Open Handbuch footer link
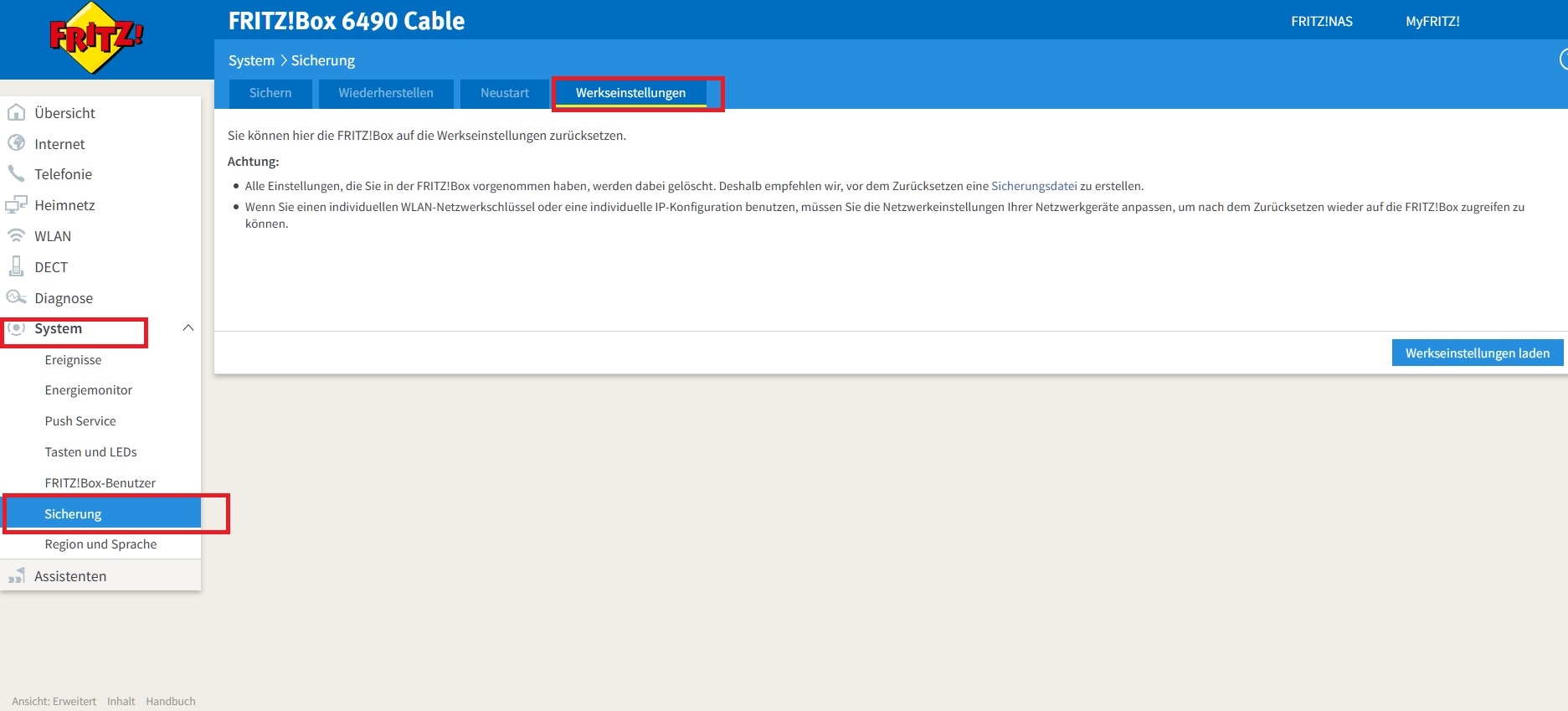Viewport: 1568px width, 711px height. point(171,702)
